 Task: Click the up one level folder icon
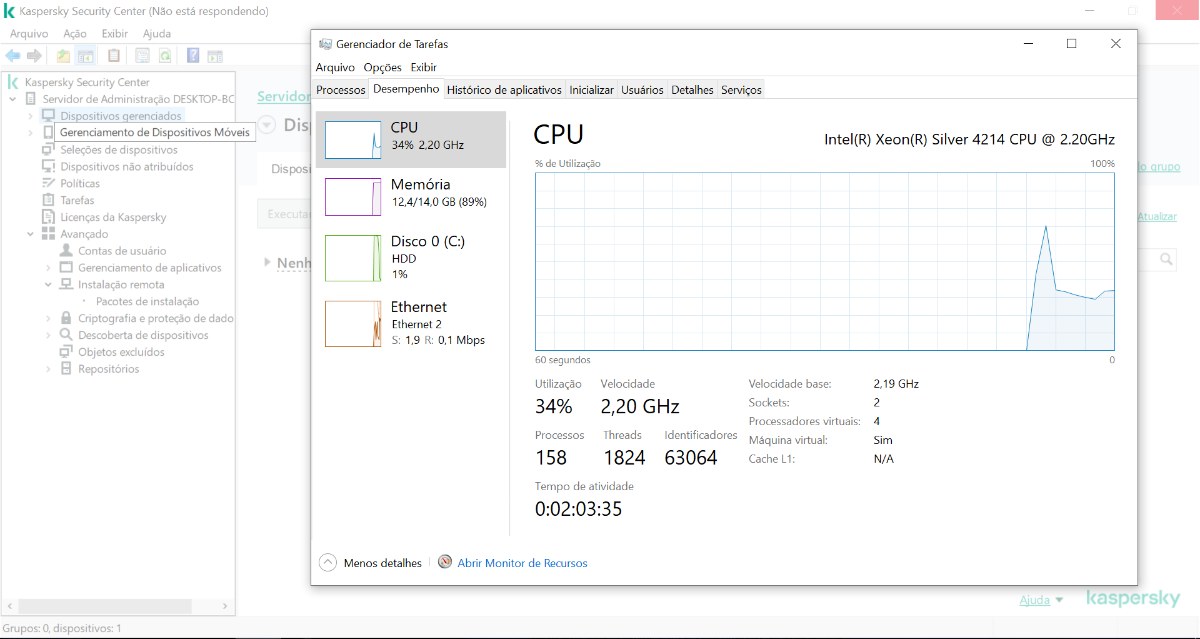click(63, 56)
